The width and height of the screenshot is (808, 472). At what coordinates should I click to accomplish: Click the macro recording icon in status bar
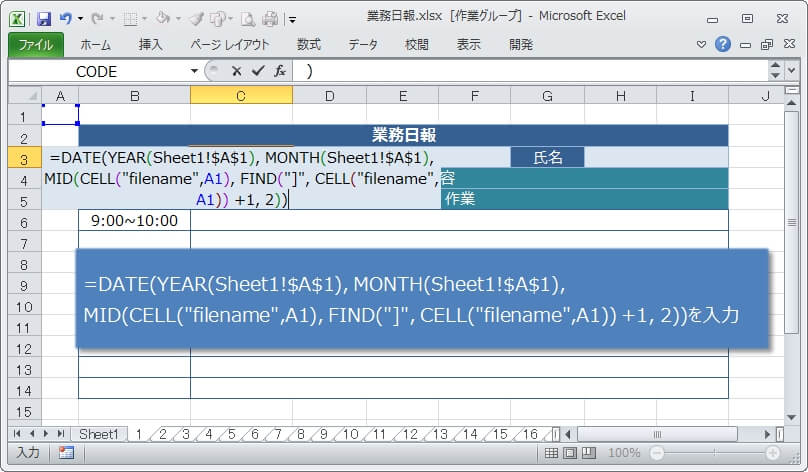(x=66, y=453)
